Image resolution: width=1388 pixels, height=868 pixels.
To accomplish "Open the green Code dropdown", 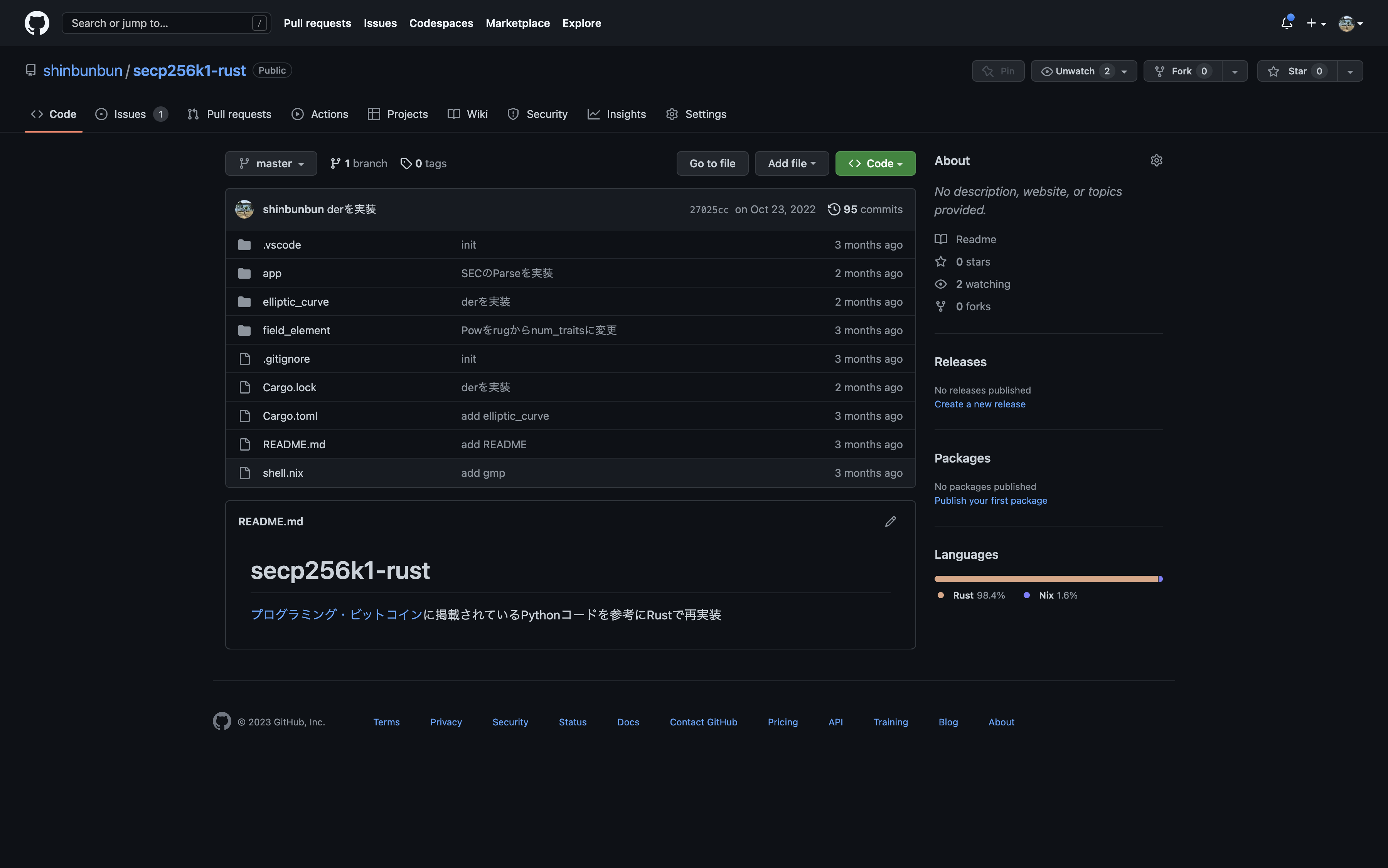I will pyautogui.click(x=874, y=163).
